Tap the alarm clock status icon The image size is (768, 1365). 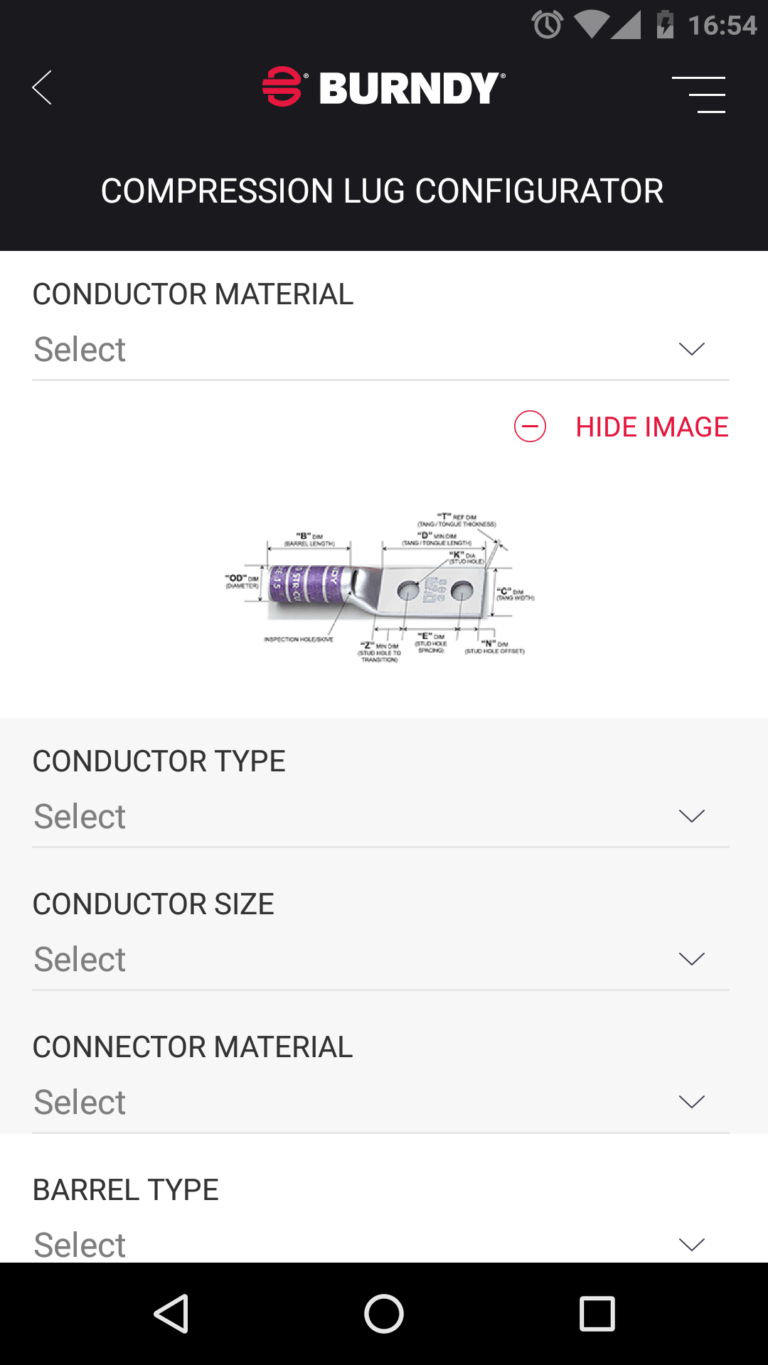[x=547, y=24]
